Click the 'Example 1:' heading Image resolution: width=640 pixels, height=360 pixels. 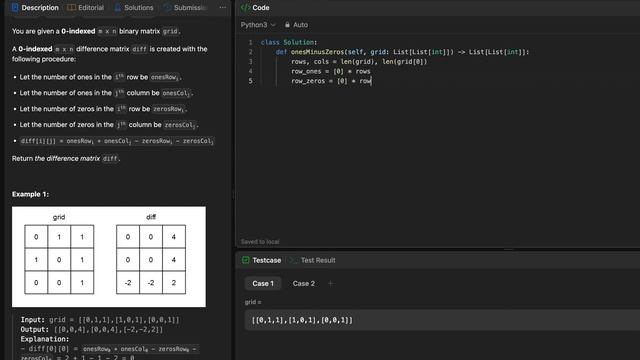[31, 194]
